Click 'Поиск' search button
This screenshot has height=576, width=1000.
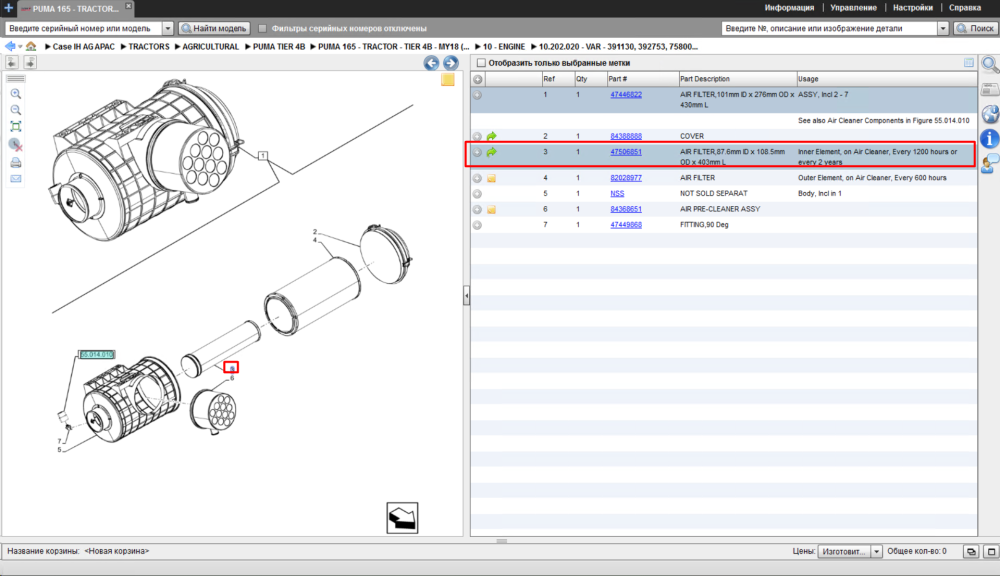[x=975, y=28]
